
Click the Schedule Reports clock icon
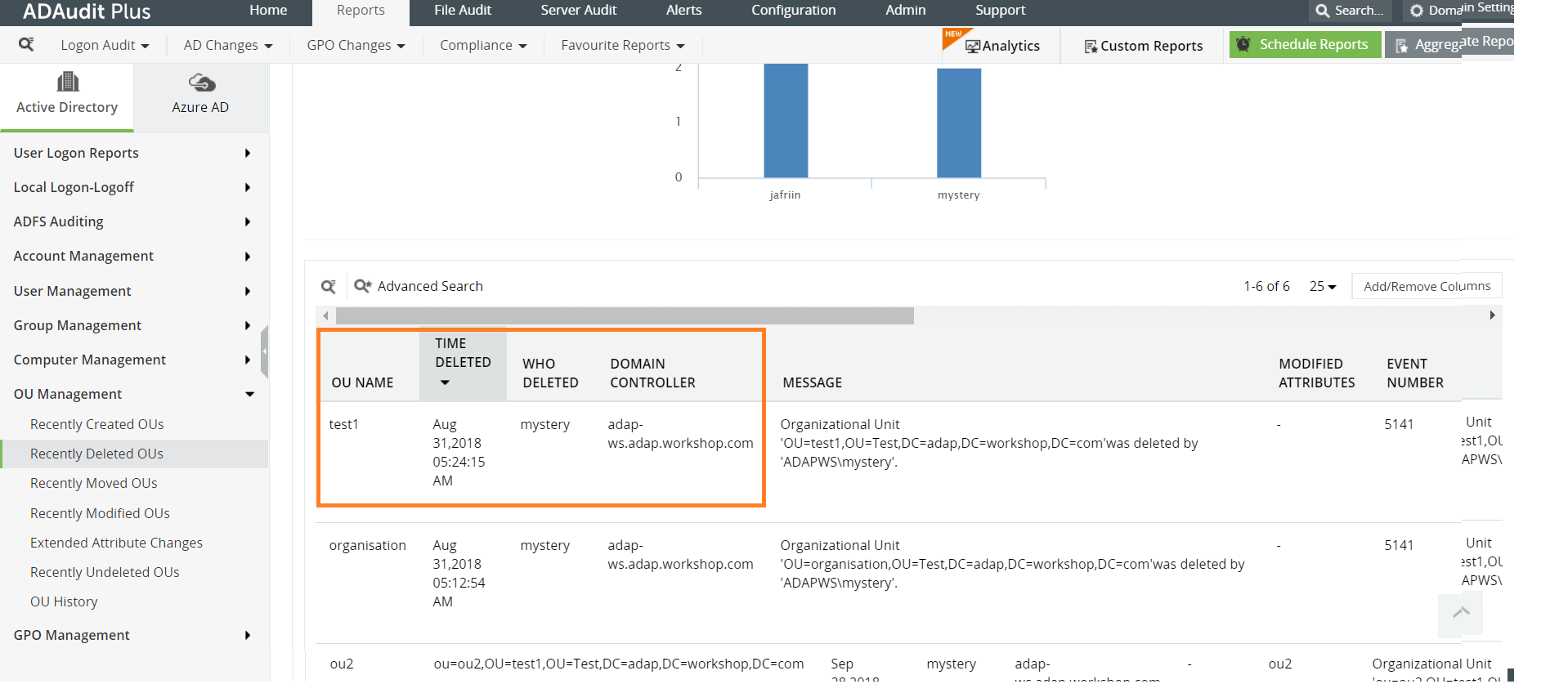coord(1243,44)
